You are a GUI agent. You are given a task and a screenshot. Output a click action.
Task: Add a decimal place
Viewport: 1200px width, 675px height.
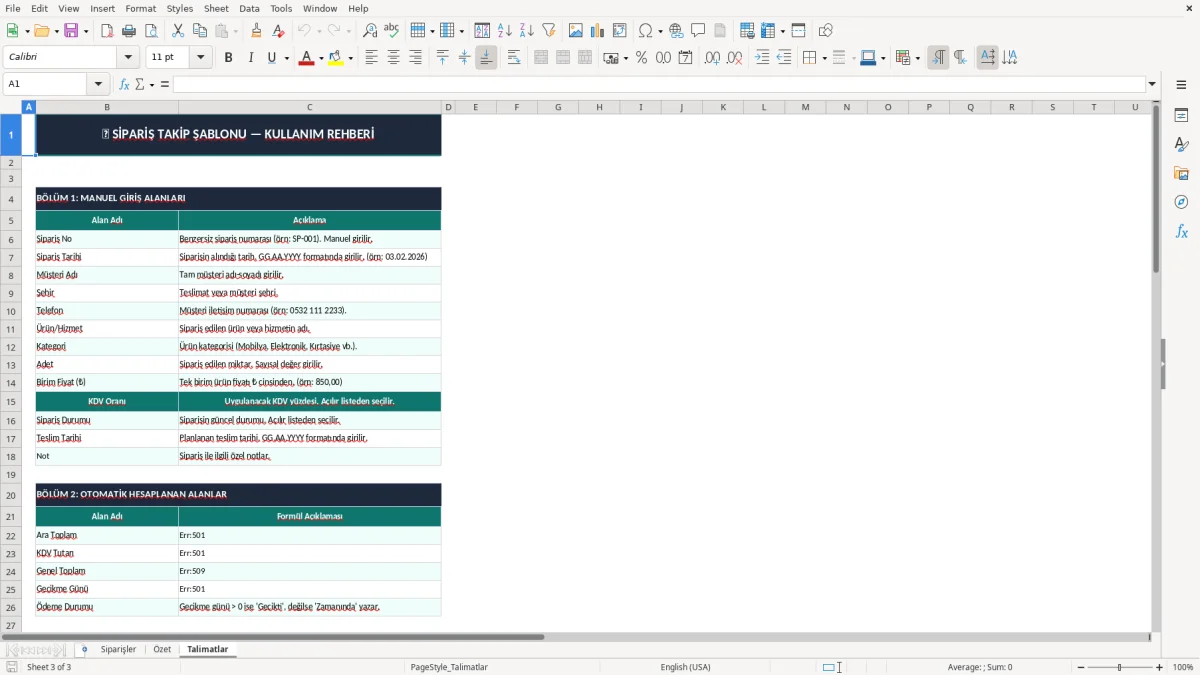pyautogui.click(x=712, y=58)
